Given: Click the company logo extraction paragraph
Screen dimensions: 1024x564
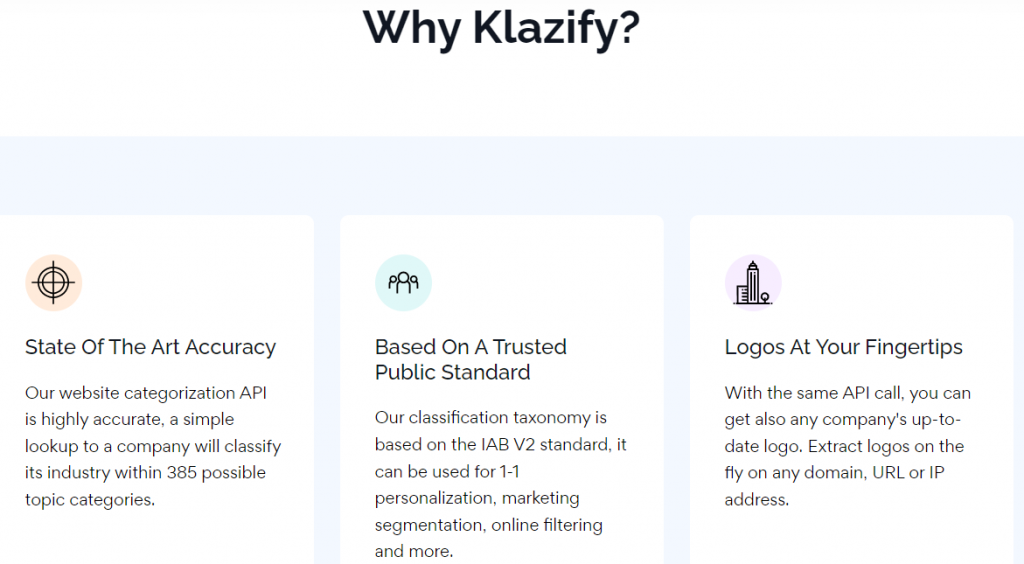Looking at the screenshot, I should 848,446.
